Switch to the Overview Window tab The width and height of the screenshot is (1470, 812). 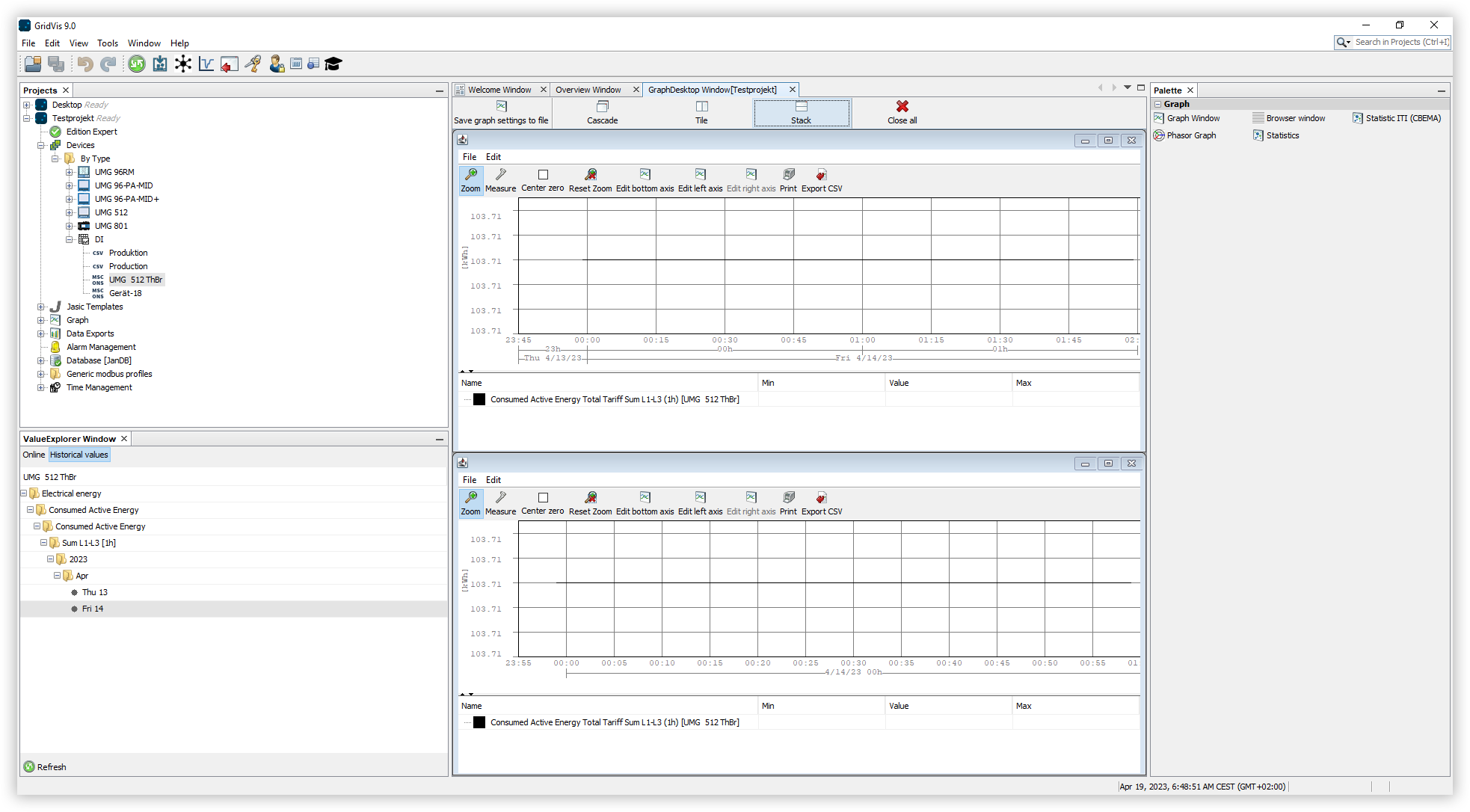[589, 89]
